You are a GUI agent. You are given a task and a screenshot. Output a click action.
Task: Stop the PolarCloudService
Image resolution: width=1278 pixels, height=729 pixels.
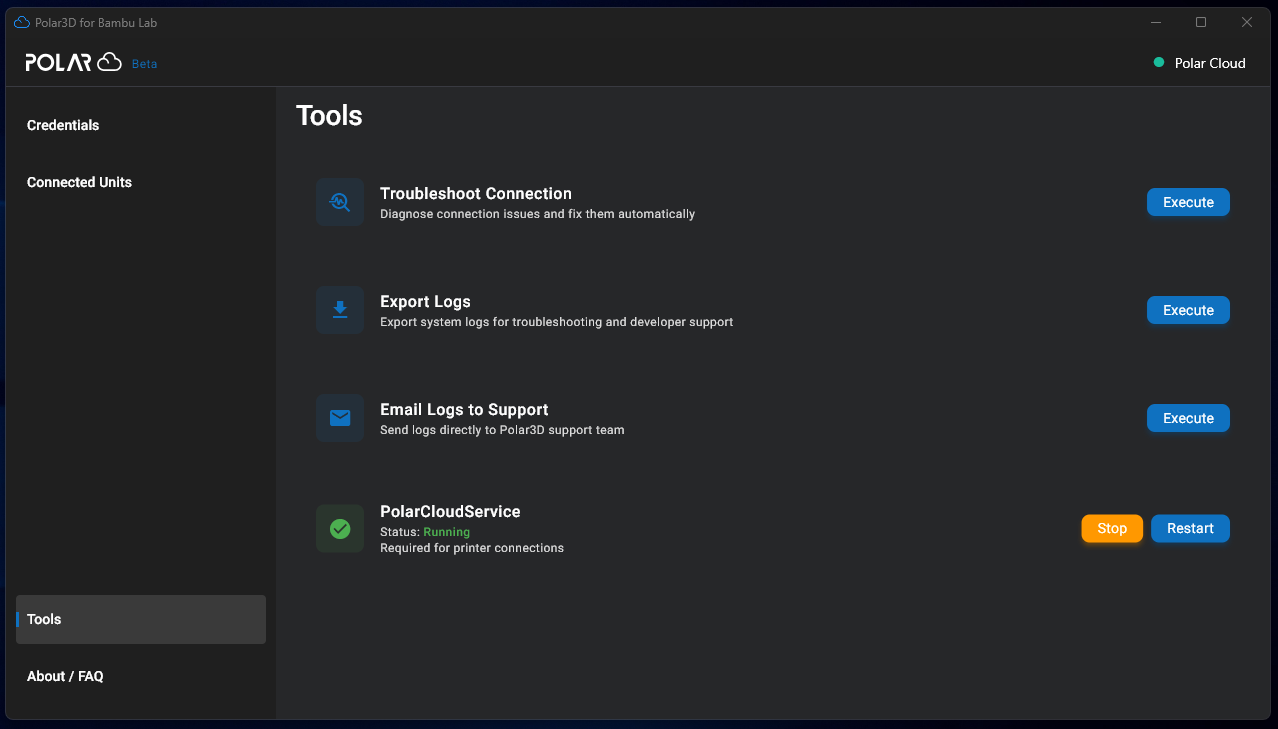pyautogui.click(x=1111, y=528)
